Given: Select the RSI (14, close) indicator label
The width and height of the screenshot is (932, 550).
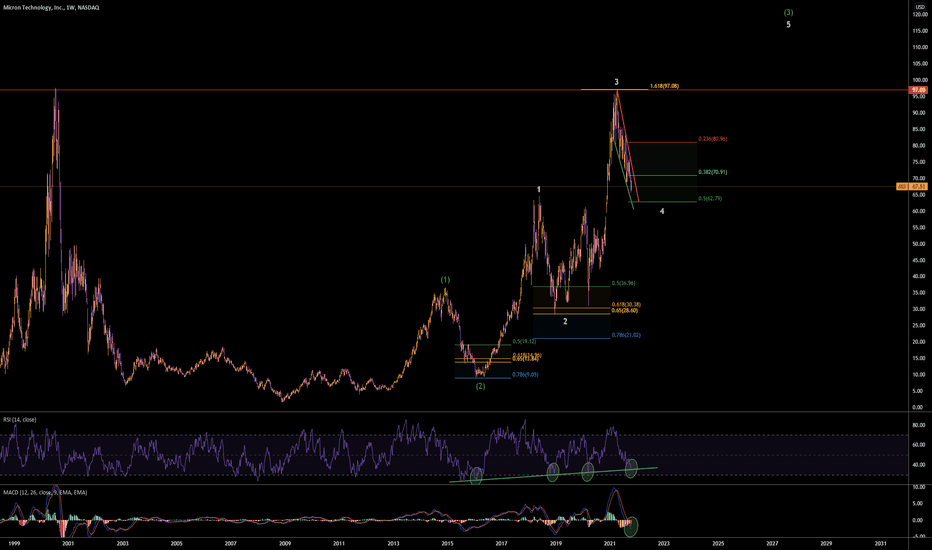Looking at the screenshot, I should point(20,419).
